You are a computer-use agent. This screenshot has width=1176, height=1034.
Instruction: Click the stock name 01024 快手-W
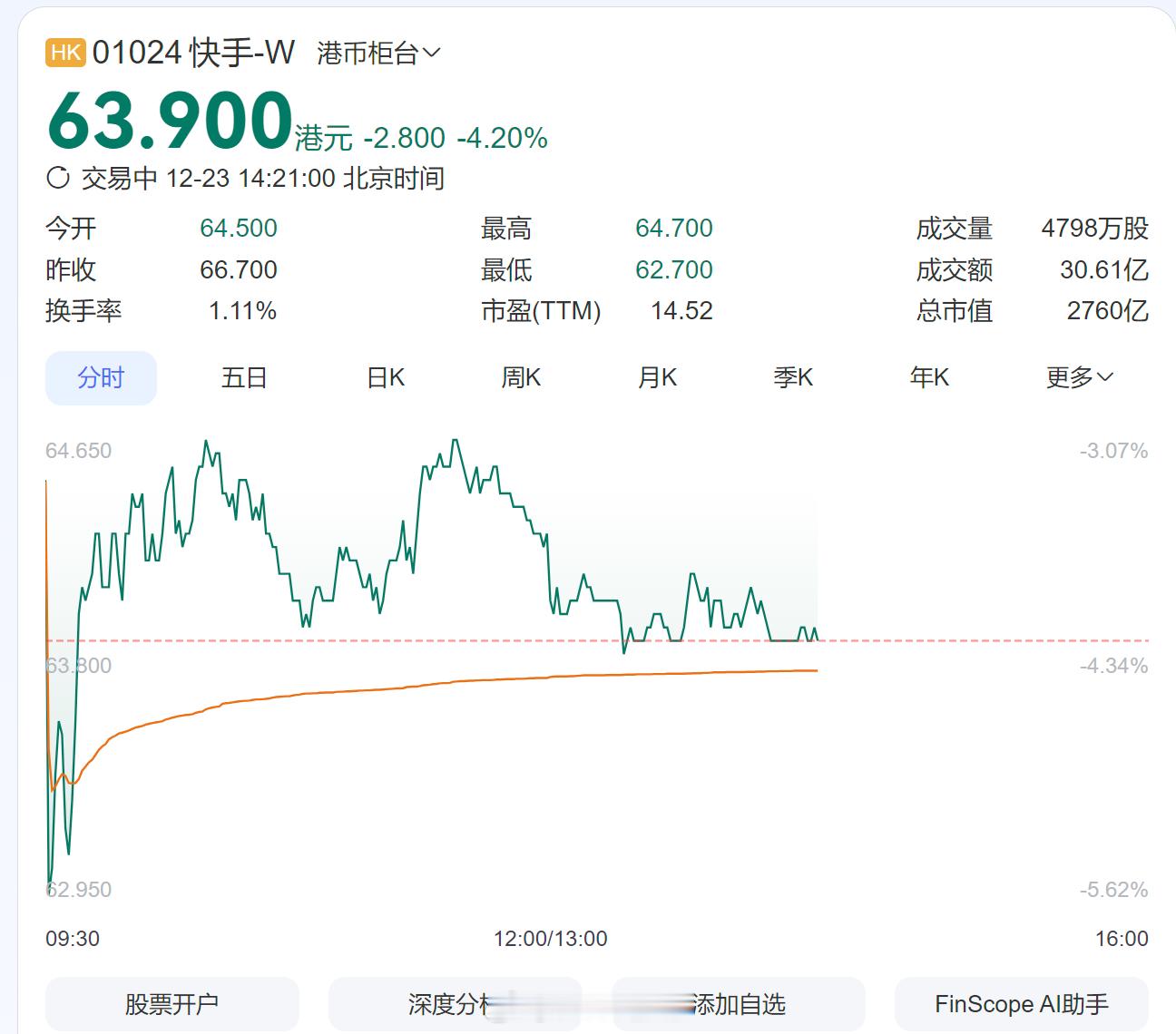click(x=193, y=53)
